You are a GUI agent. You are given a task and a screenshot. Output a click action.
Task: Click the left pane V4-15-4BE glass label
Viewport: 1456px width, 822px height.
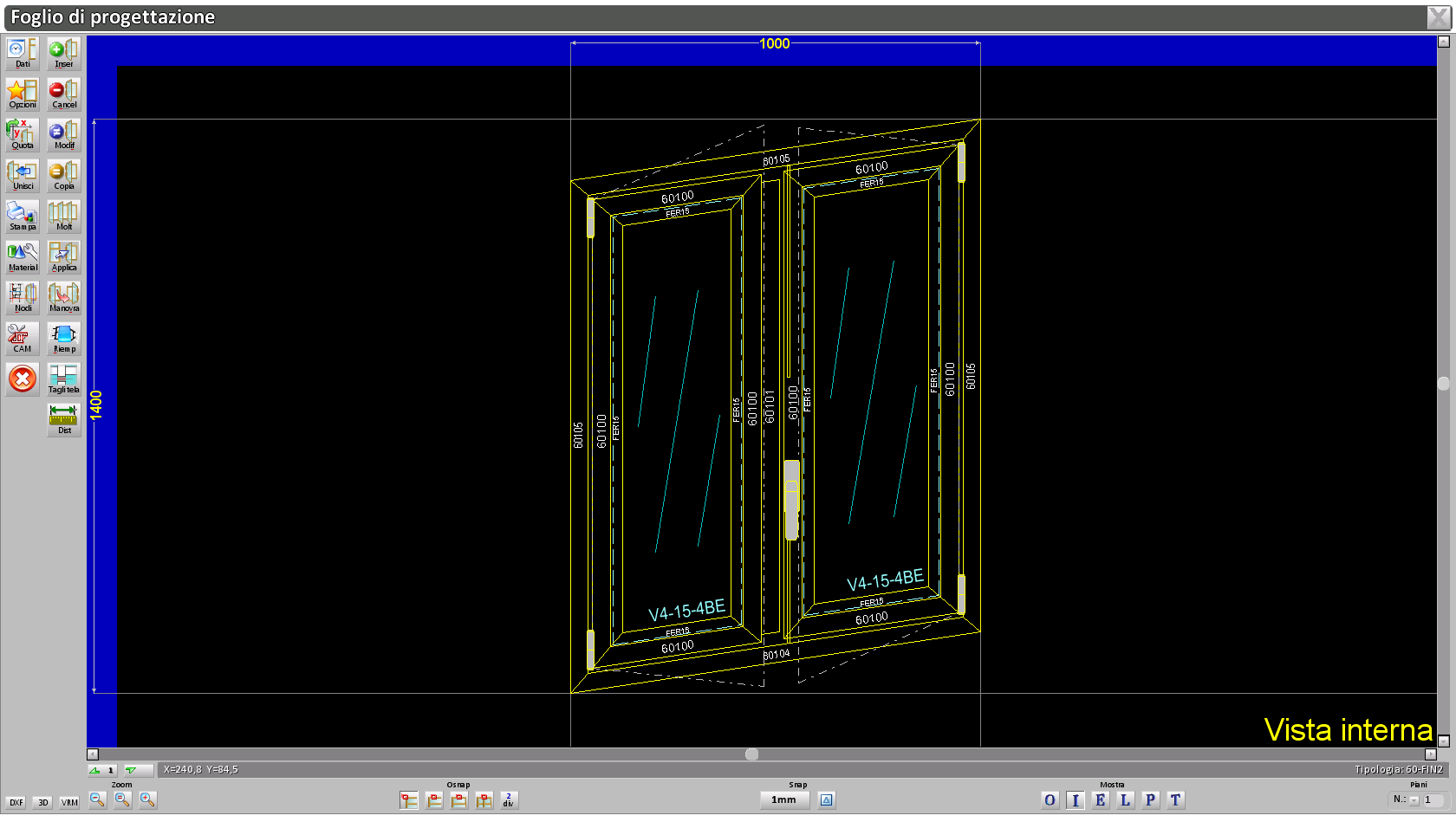click(x=686, y=610)
